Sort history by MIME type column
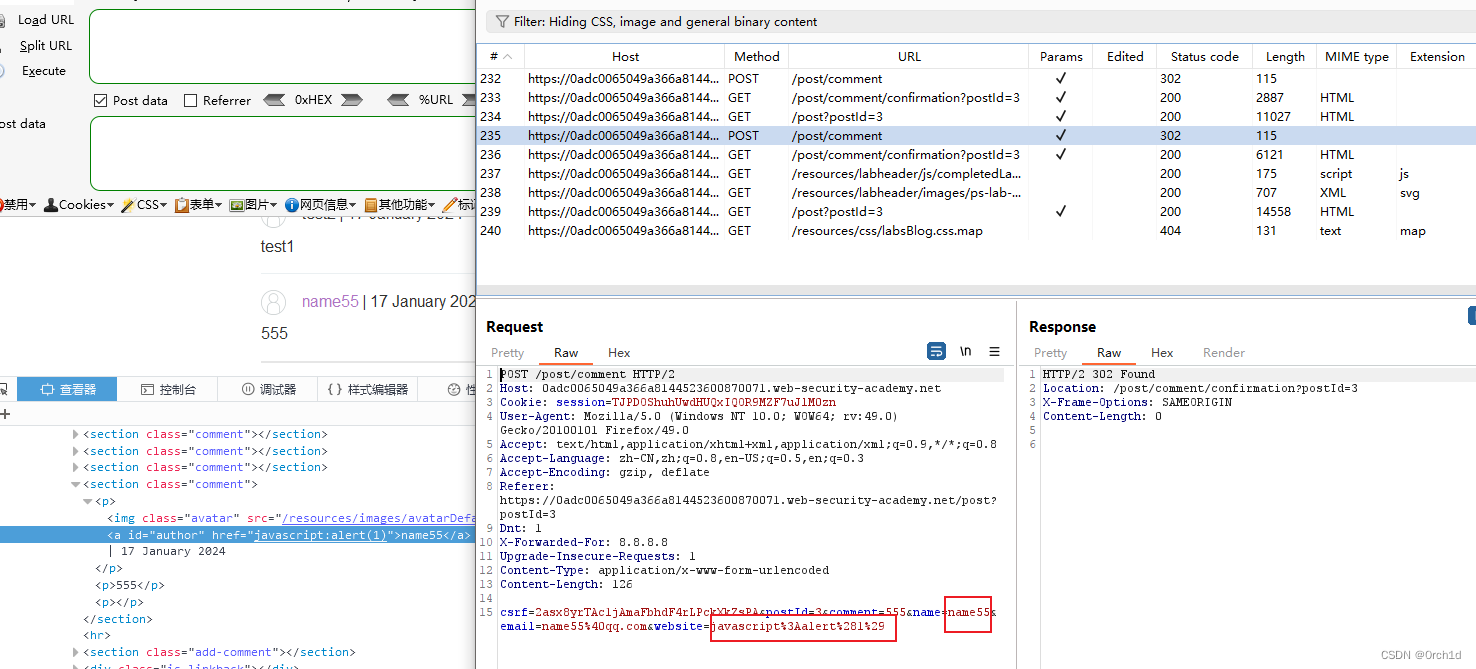1476x669 pixels. 1356,57
